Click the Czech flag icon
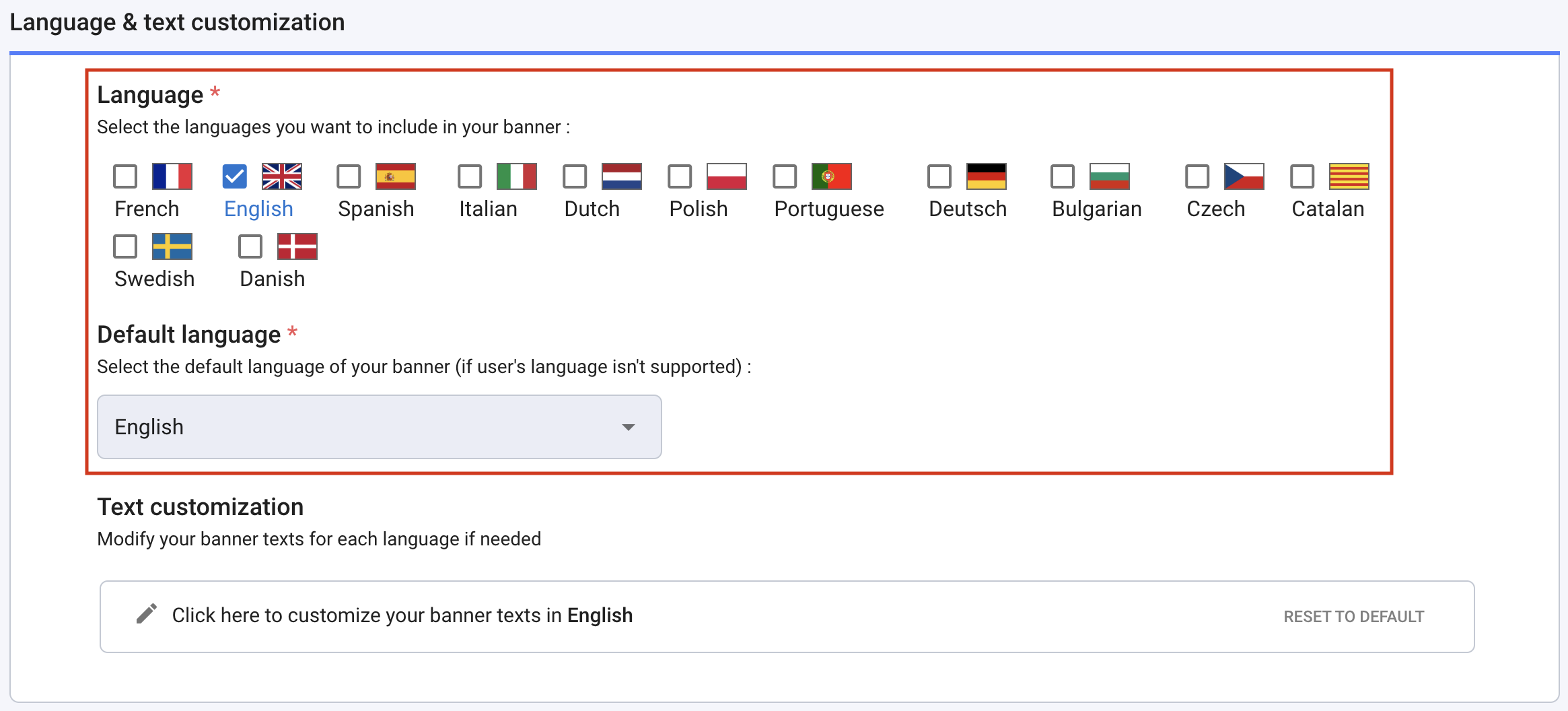 (x=1244, y=176)
